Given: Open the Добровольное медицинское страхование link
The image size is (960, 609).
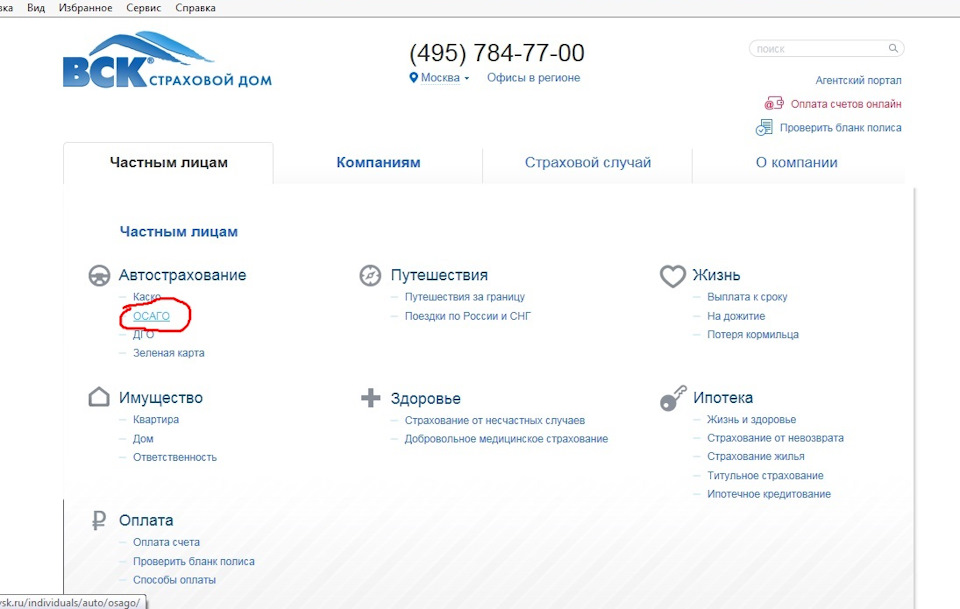Looking at the screenshot, I should click(x=506, y=439).
